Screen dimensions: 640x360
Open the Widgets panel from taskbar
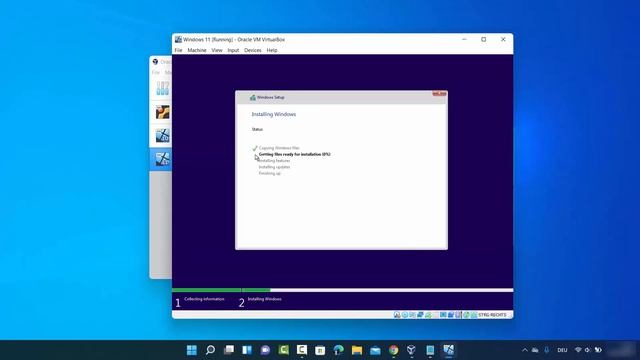pyautogui.click(x=247, y=350)
